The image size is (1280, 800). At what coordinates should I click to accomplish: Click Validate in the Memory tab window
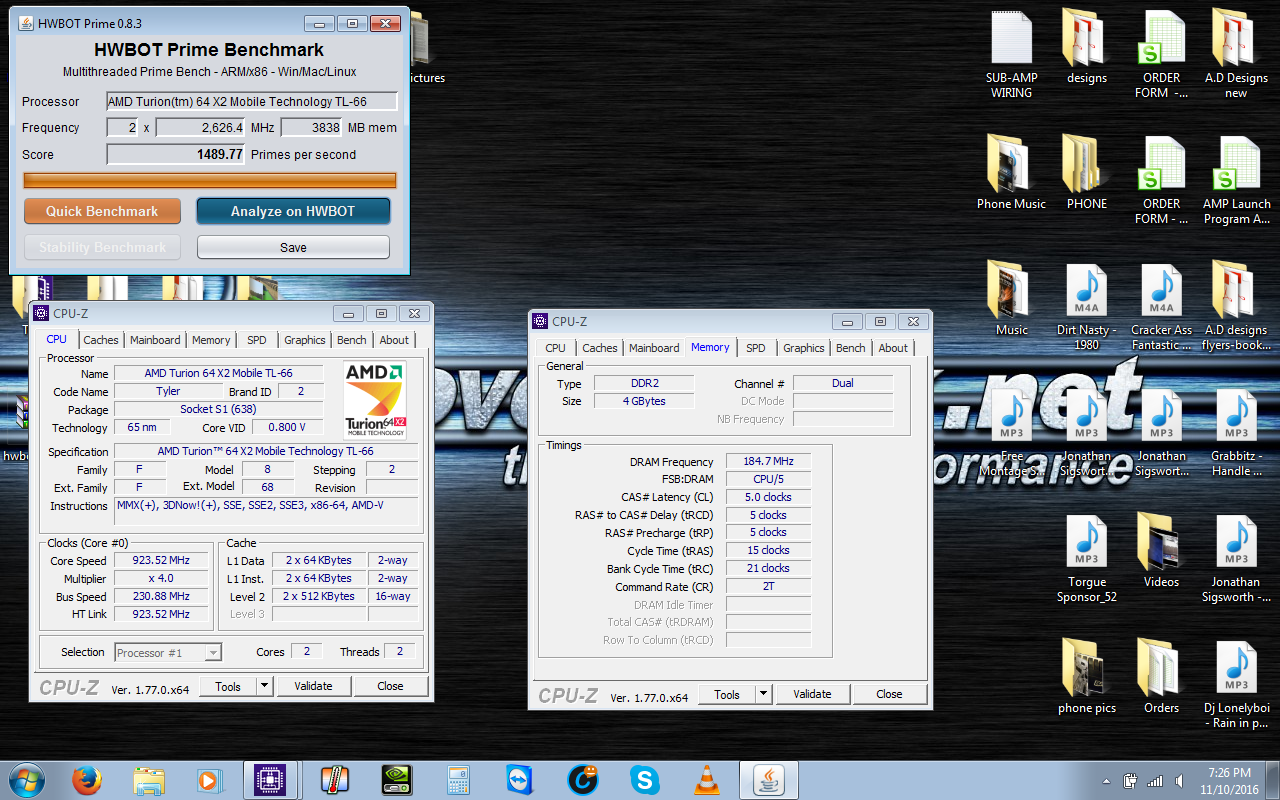click(x=812, y=694)
